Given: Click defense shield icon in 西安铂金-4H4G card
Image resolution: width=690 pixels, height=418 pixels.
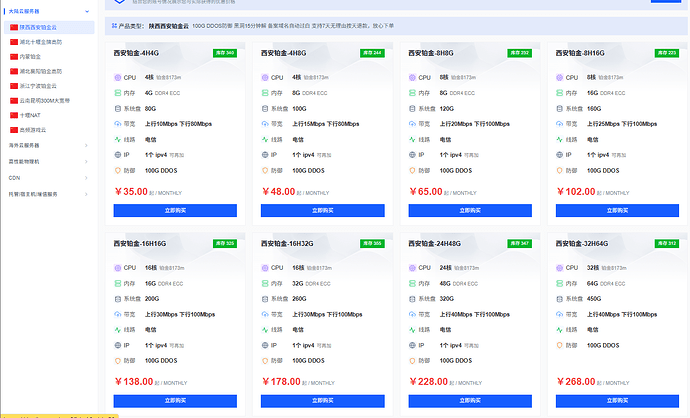Looking at the screenshot, I should click(117, 171).
